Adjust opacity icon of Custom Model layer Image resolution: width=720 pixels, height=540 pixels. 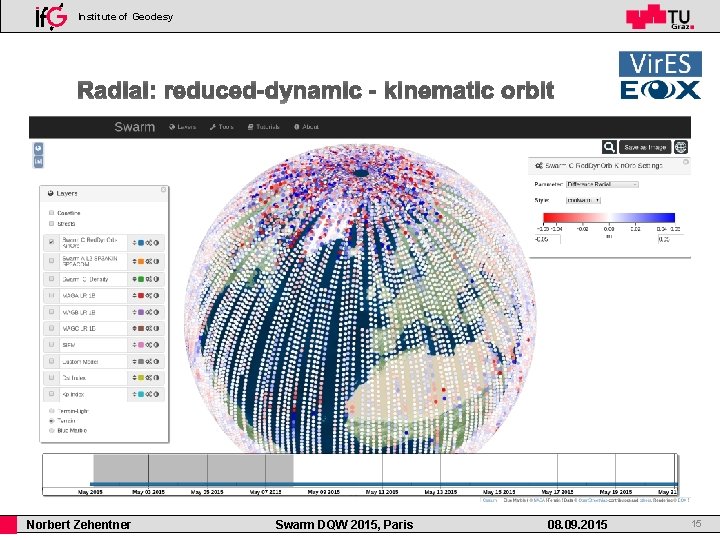click(157, 362)
